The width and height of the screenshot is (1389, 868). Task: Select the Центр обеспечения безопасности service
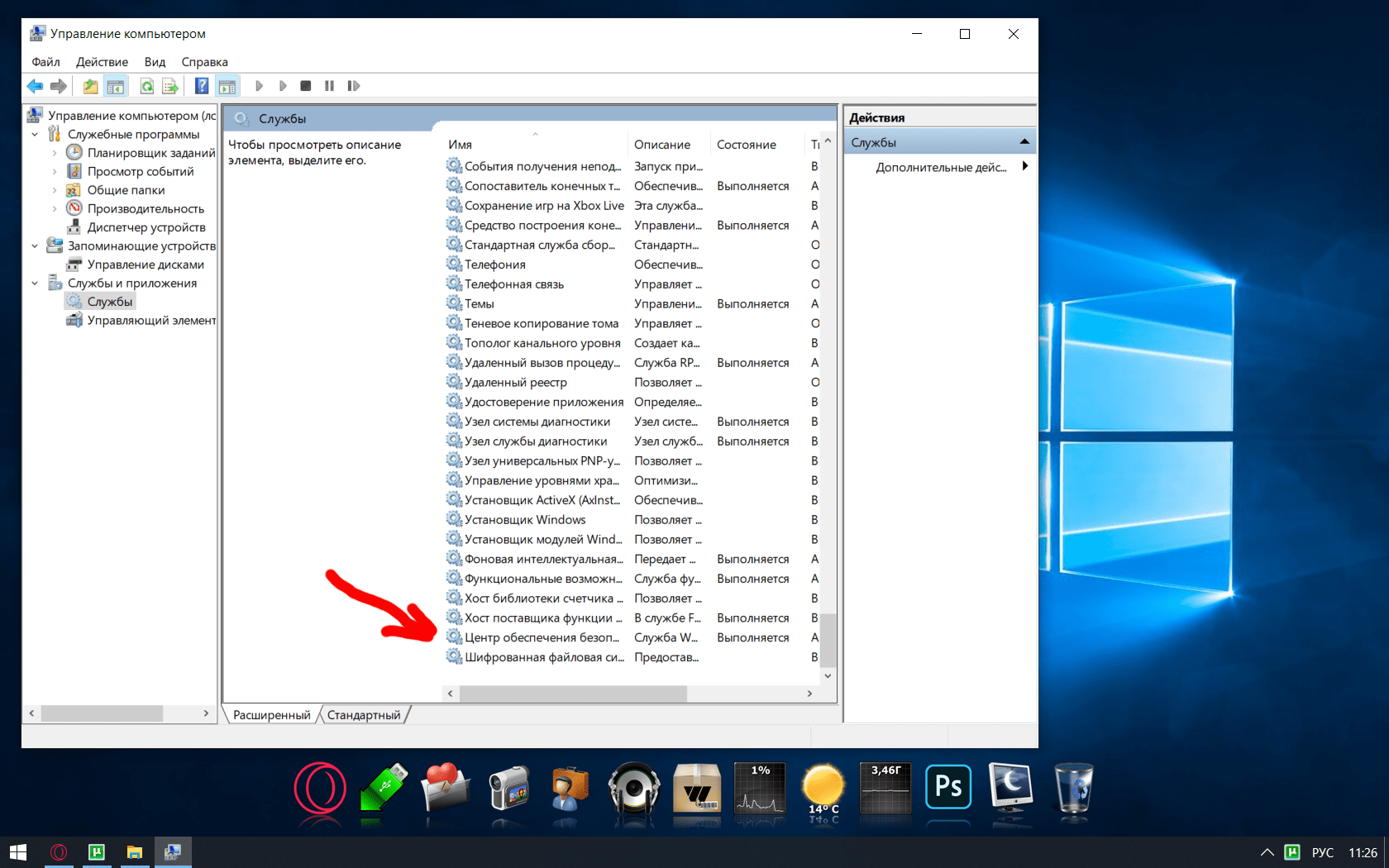click(541, 637)
